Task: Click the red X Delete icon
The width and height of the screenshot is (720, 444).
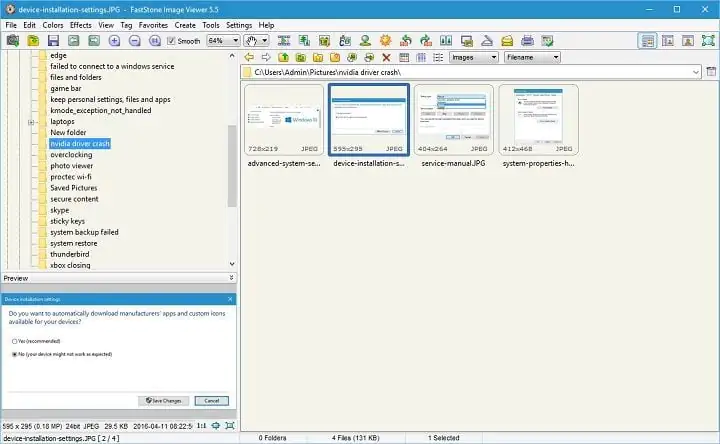Action: point(386,57)
